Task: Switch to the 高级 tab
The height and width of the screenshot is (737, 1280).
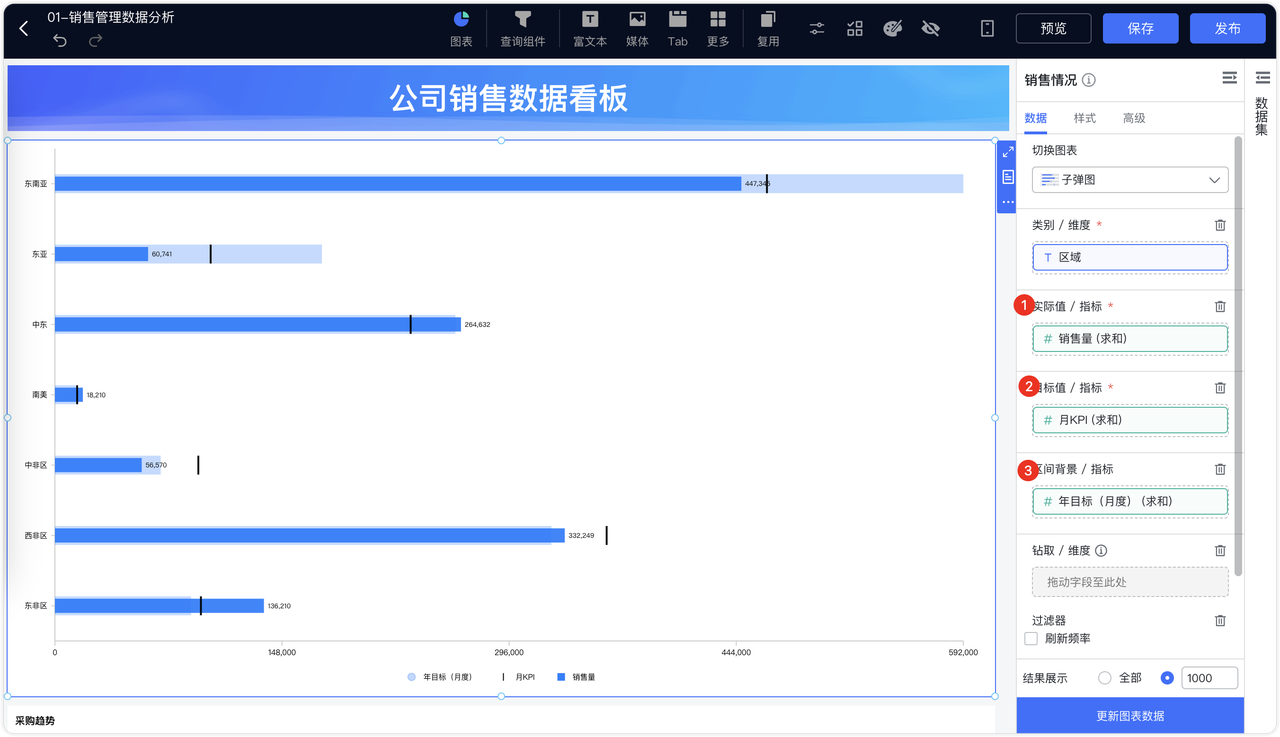Action: point(1134,118)
